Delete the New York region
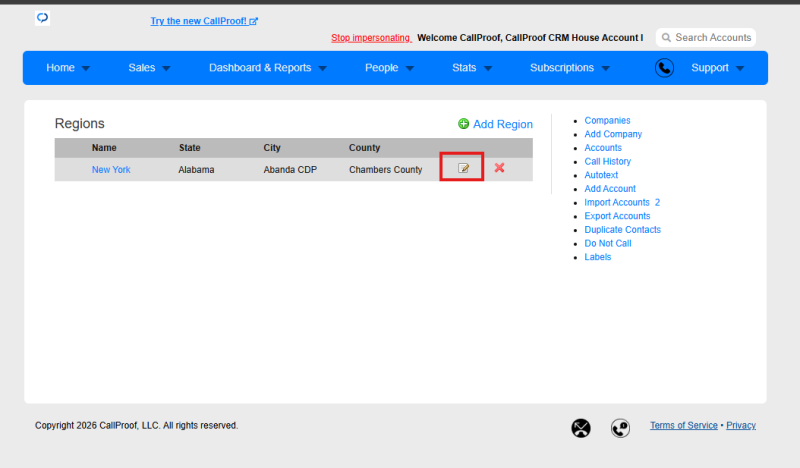The image size is (800, 468). (x=499, y=167)
